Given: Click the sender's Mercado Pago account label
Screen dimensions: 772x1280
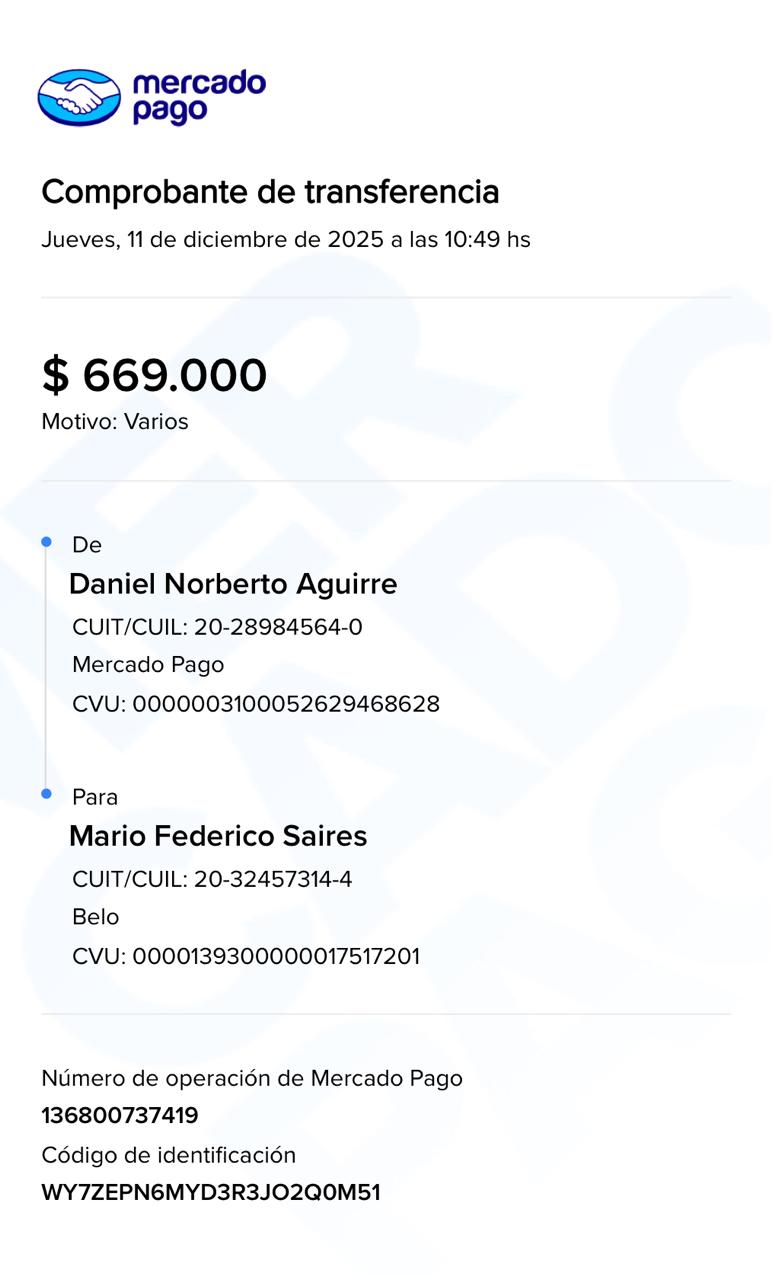Looking at the screenshot, I should [148, 665].
